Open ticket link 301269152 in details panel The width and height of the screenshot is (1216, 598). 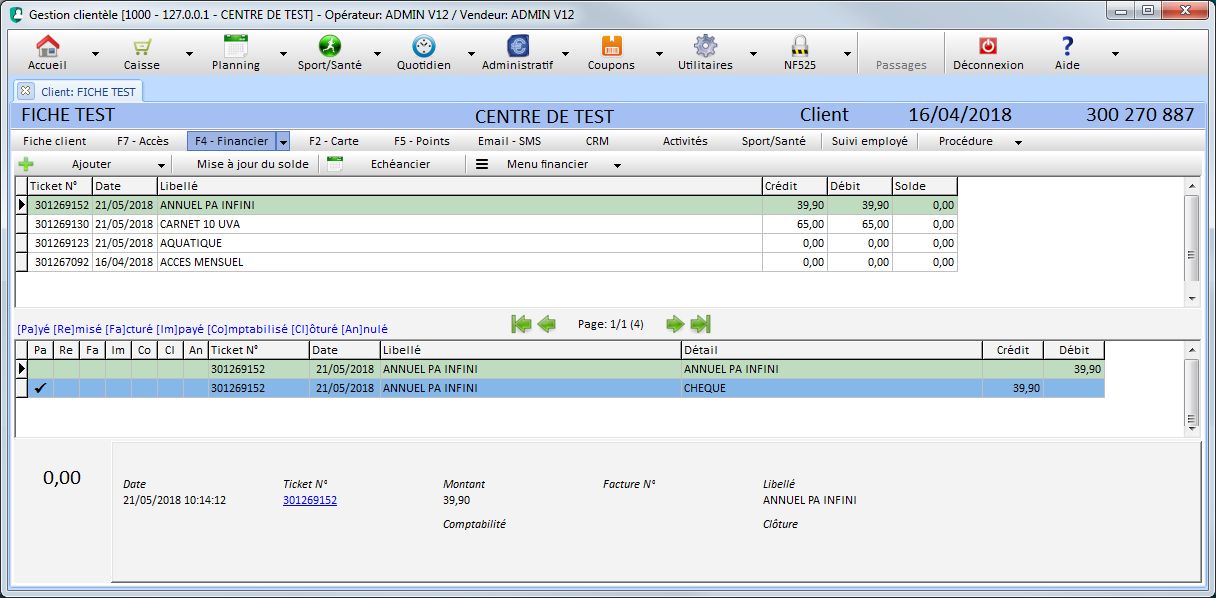click(x=310, y=500)
